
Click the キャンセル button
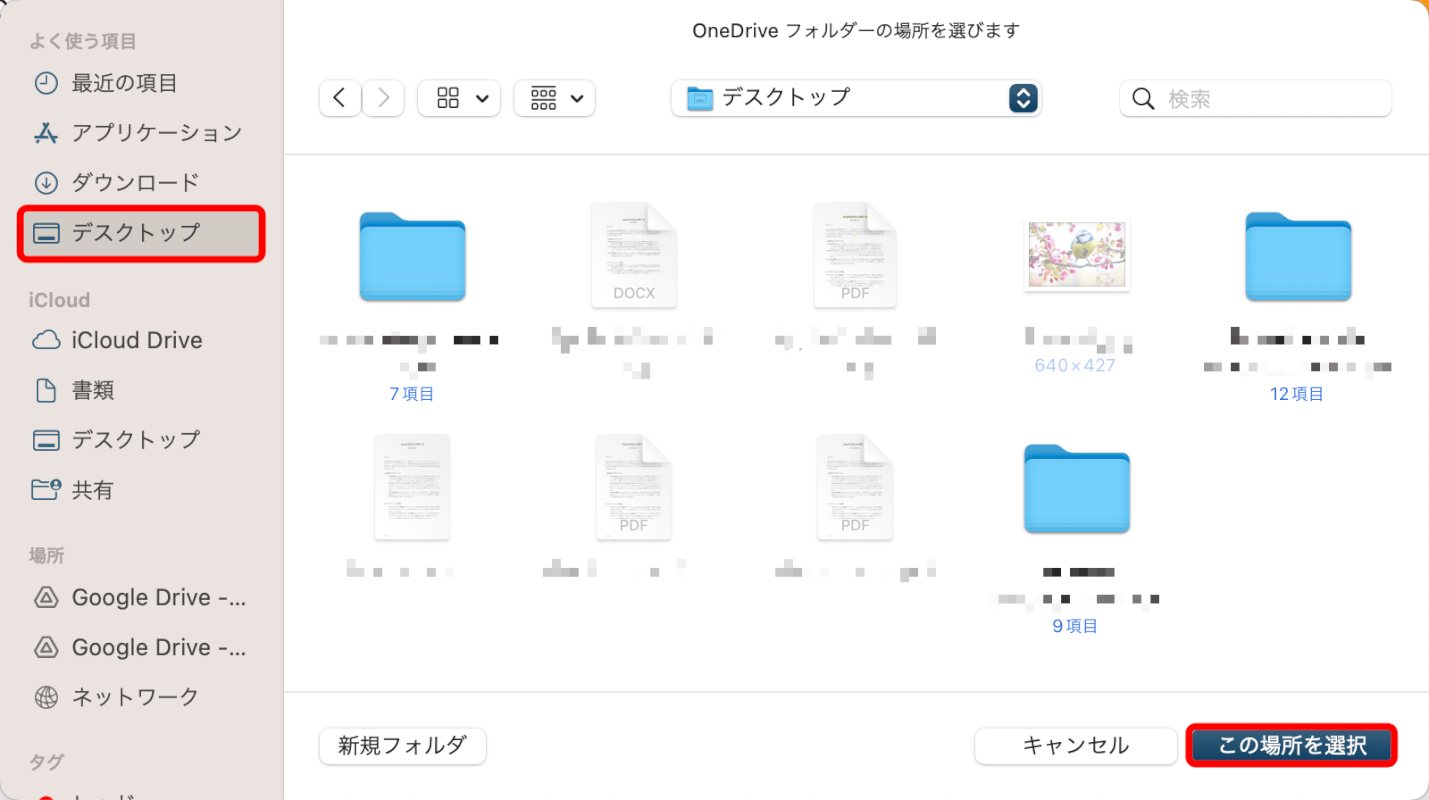(1076, 746)
